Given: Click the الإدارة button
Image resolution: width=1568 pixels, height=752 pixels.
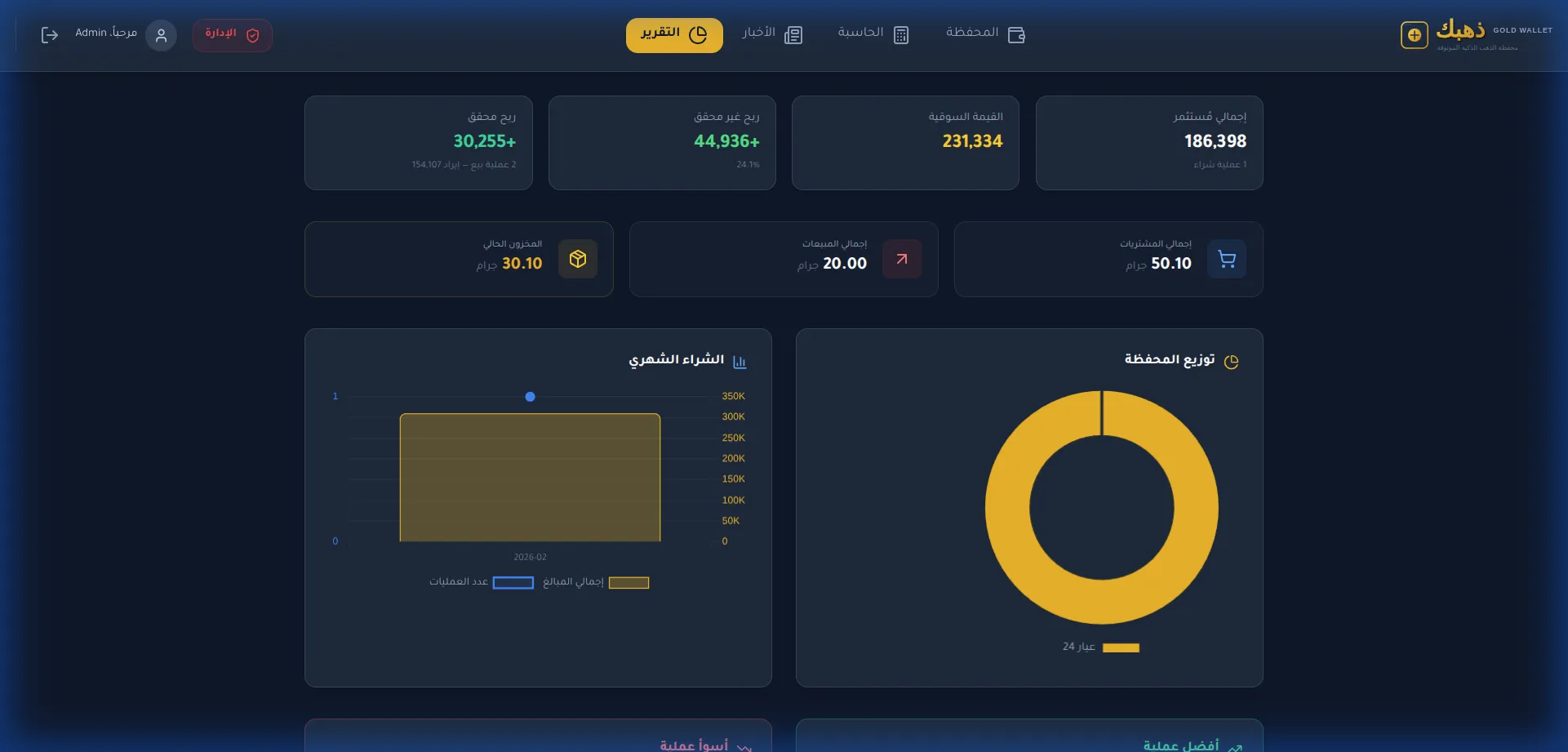Looking at the screenshot, I should coord(233,35).
